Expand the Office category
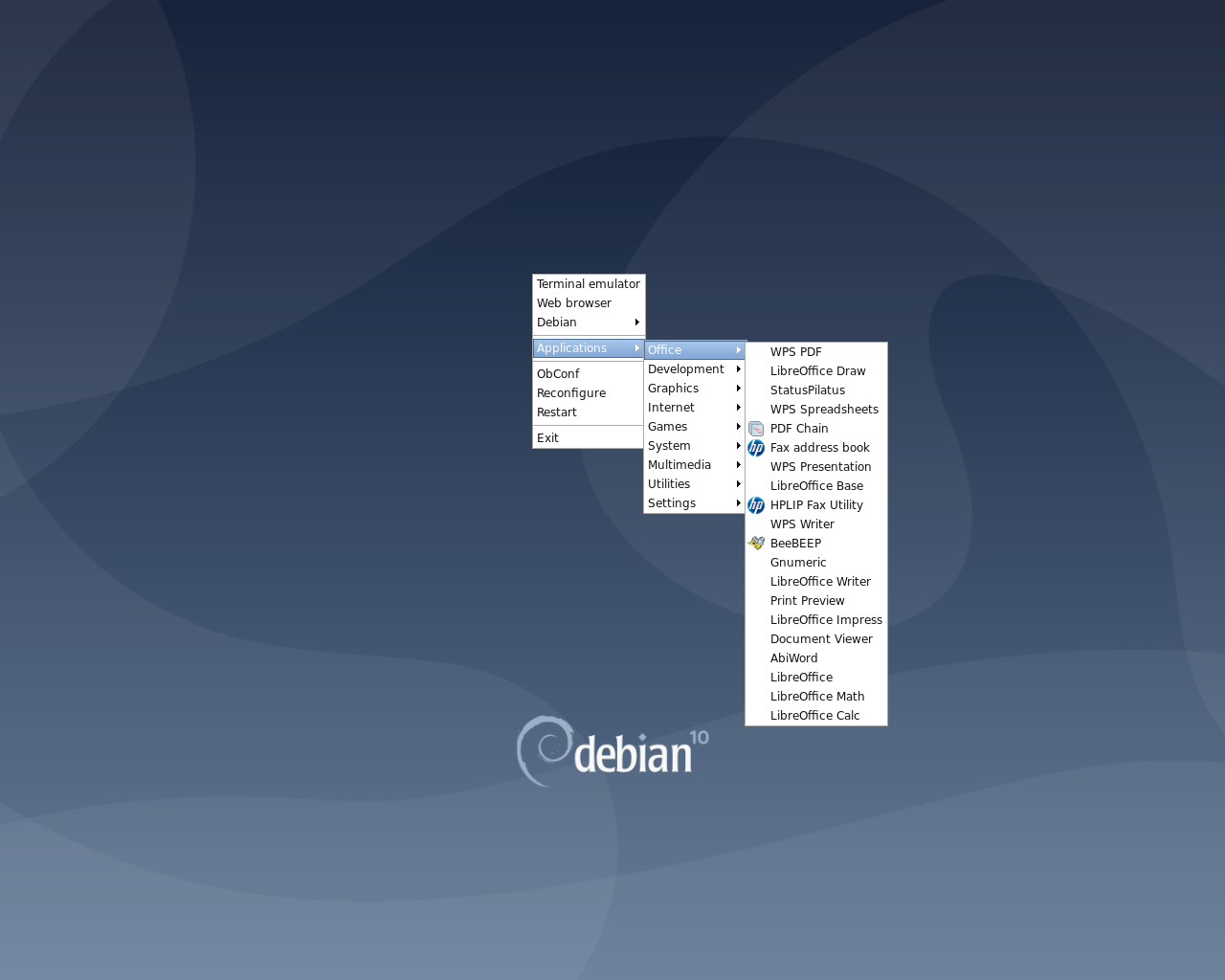1225x980 pixels. tap(695, 350)
